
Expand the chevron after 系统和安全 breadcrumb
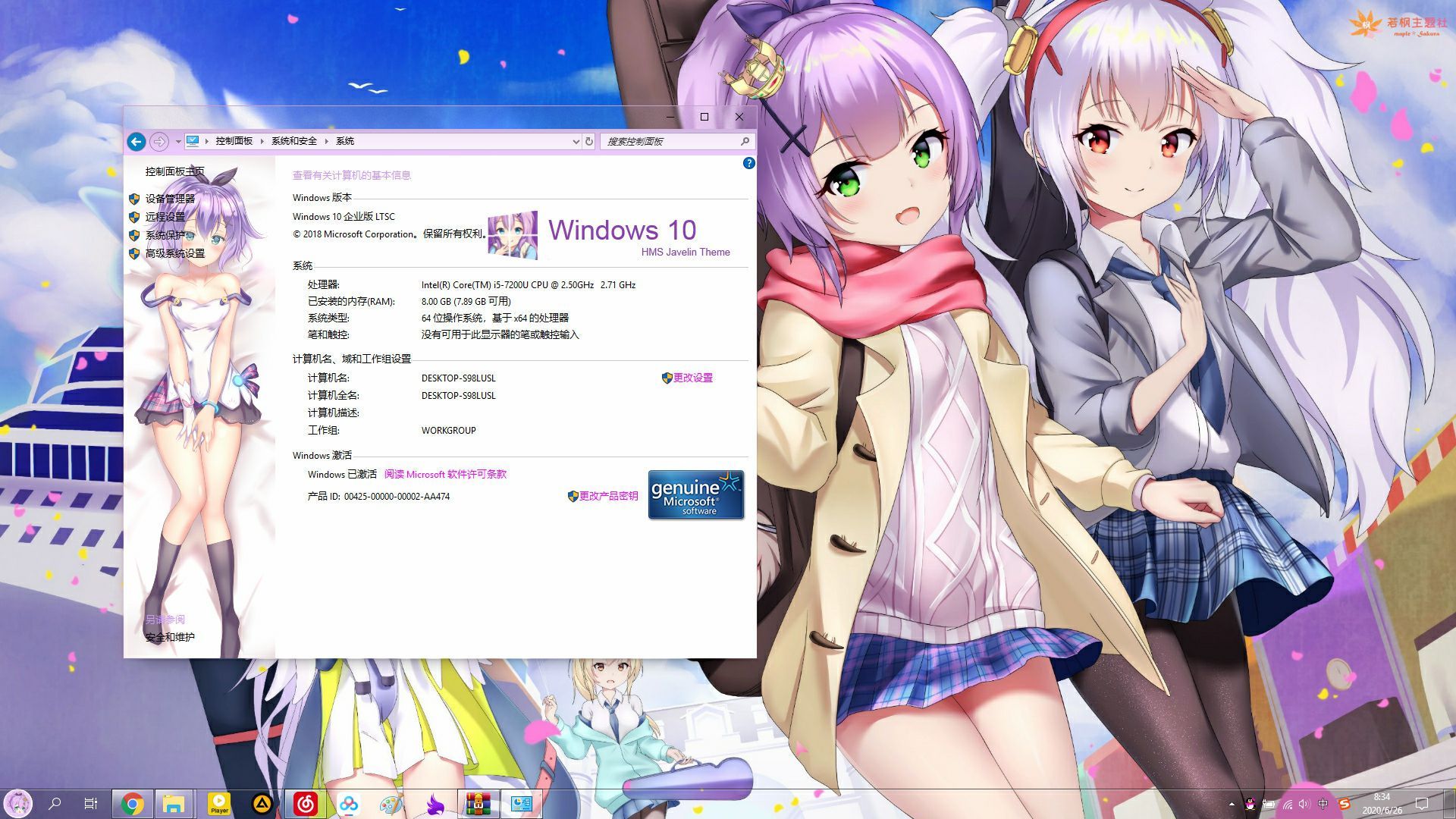[327, 141]
